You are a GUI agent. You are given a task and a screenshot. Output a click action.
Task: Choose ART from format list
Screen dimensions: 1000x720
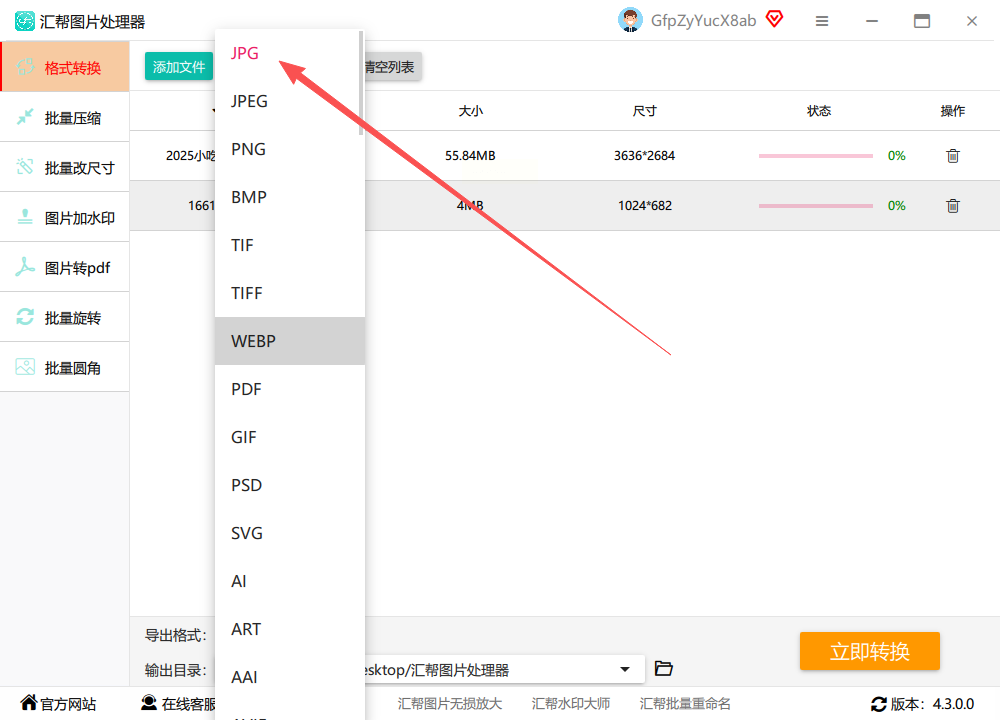coord(290,629)
